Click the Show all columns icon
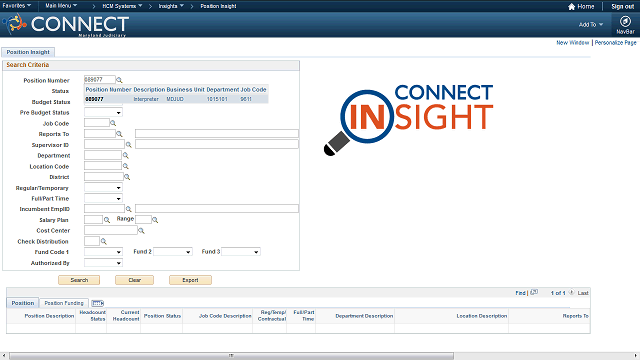The height and width of the screenshot is (360, 640). 98,303
